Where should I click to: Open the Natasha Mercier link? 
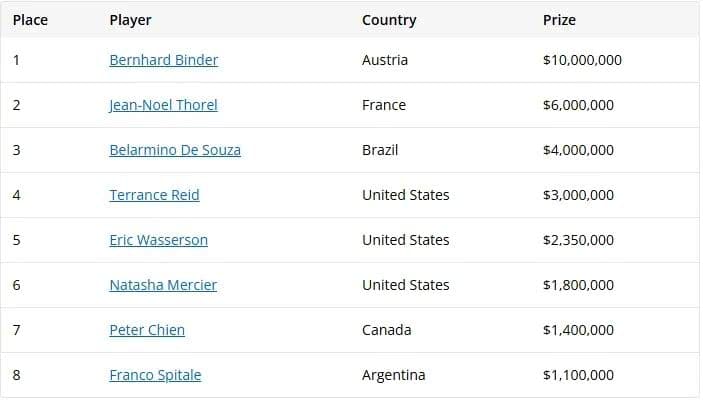coord(163,285)
